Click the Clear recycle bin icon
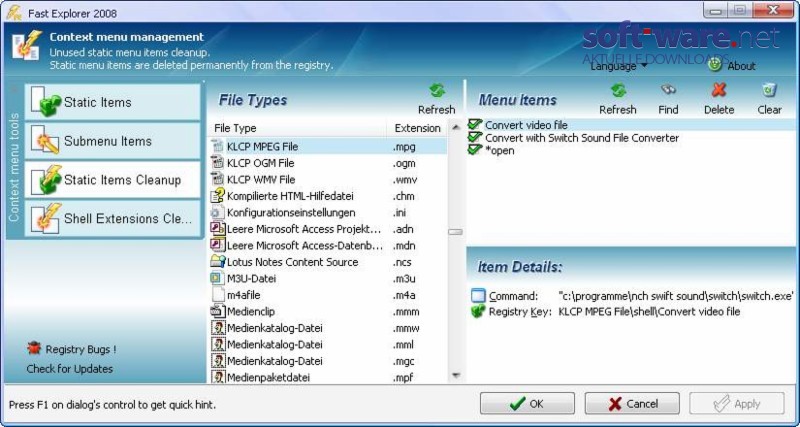This screenshot has width=800, height=427. pos(769,90)
